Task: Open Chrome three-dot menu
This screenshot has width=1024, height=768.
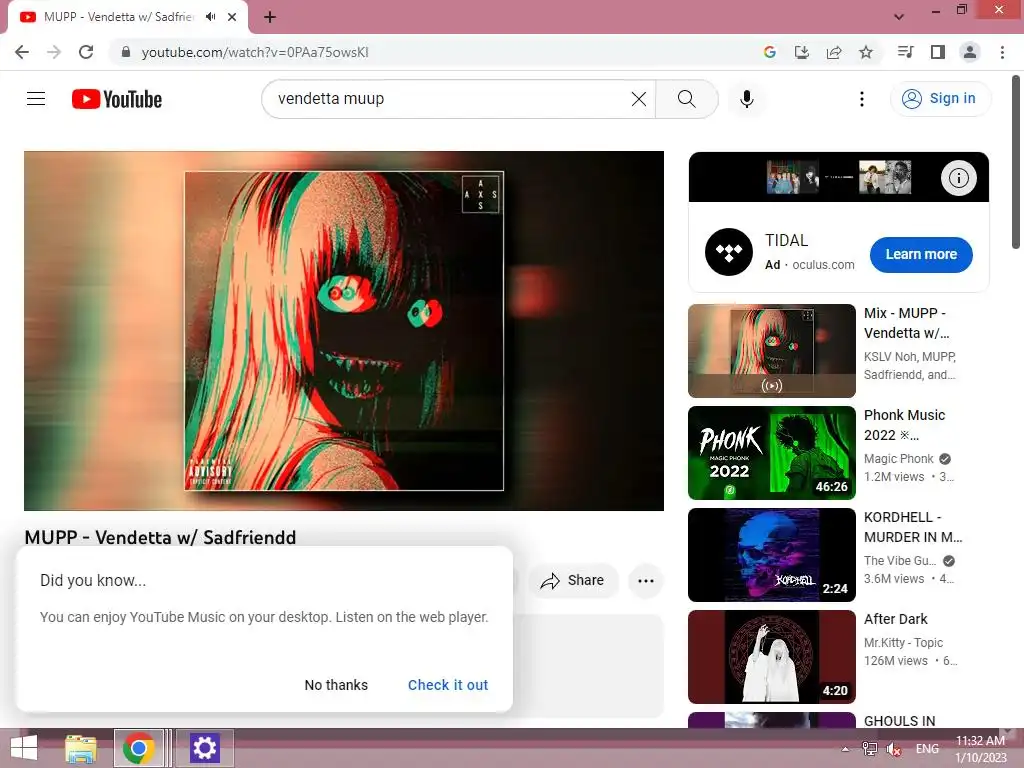Action: [1002, 52]
